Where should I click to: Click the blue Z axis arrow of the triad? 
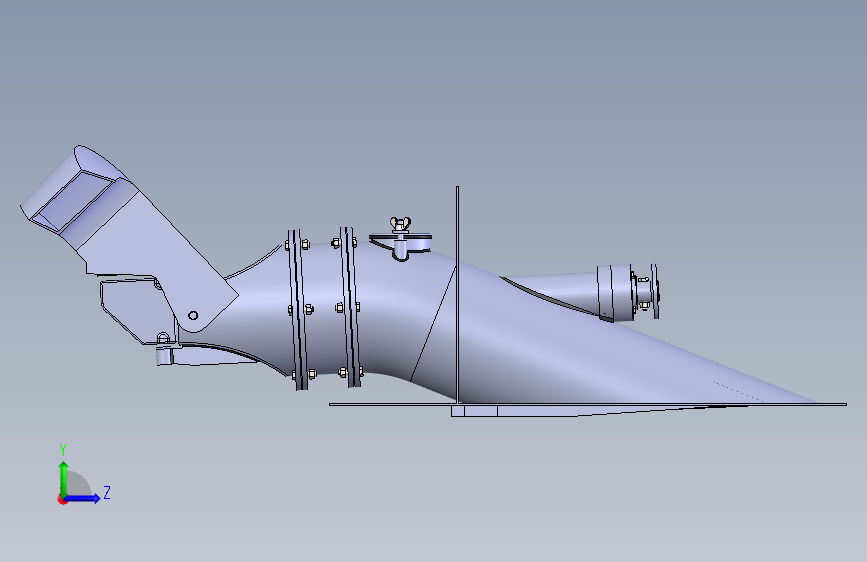[x=83, y=498]
